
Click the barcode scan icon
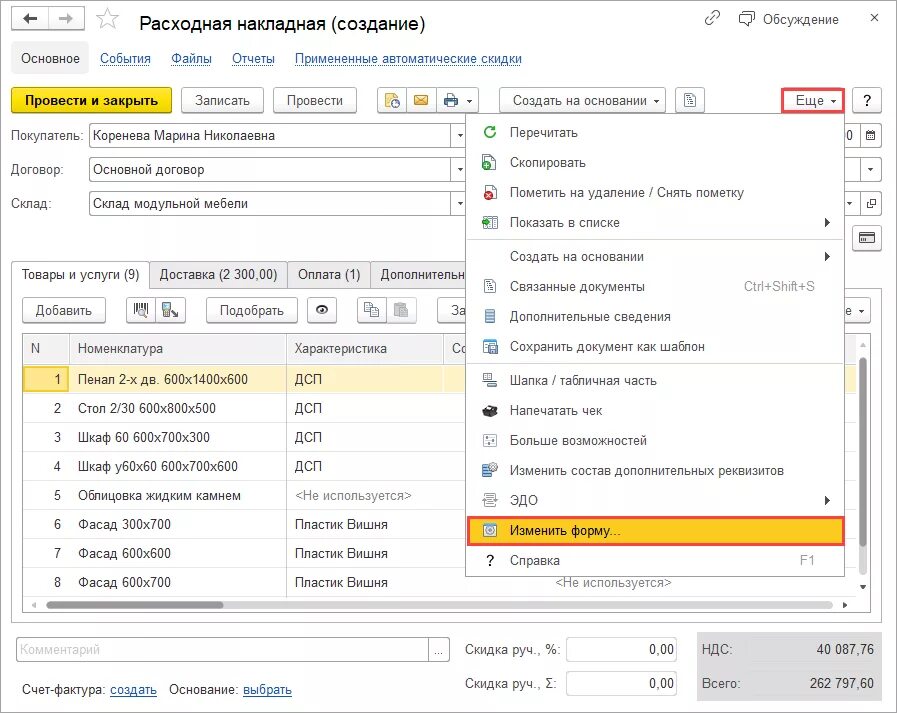coord(141,310)
